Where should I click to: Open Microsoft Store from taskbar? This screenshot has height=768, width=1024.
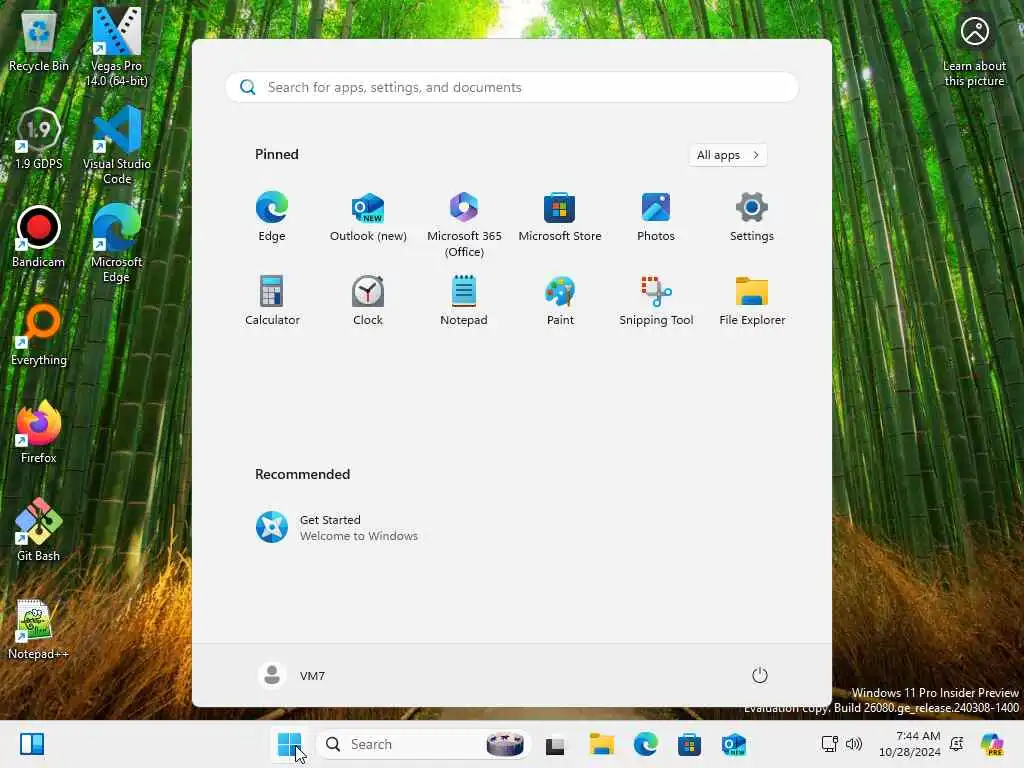pos(689,744)
